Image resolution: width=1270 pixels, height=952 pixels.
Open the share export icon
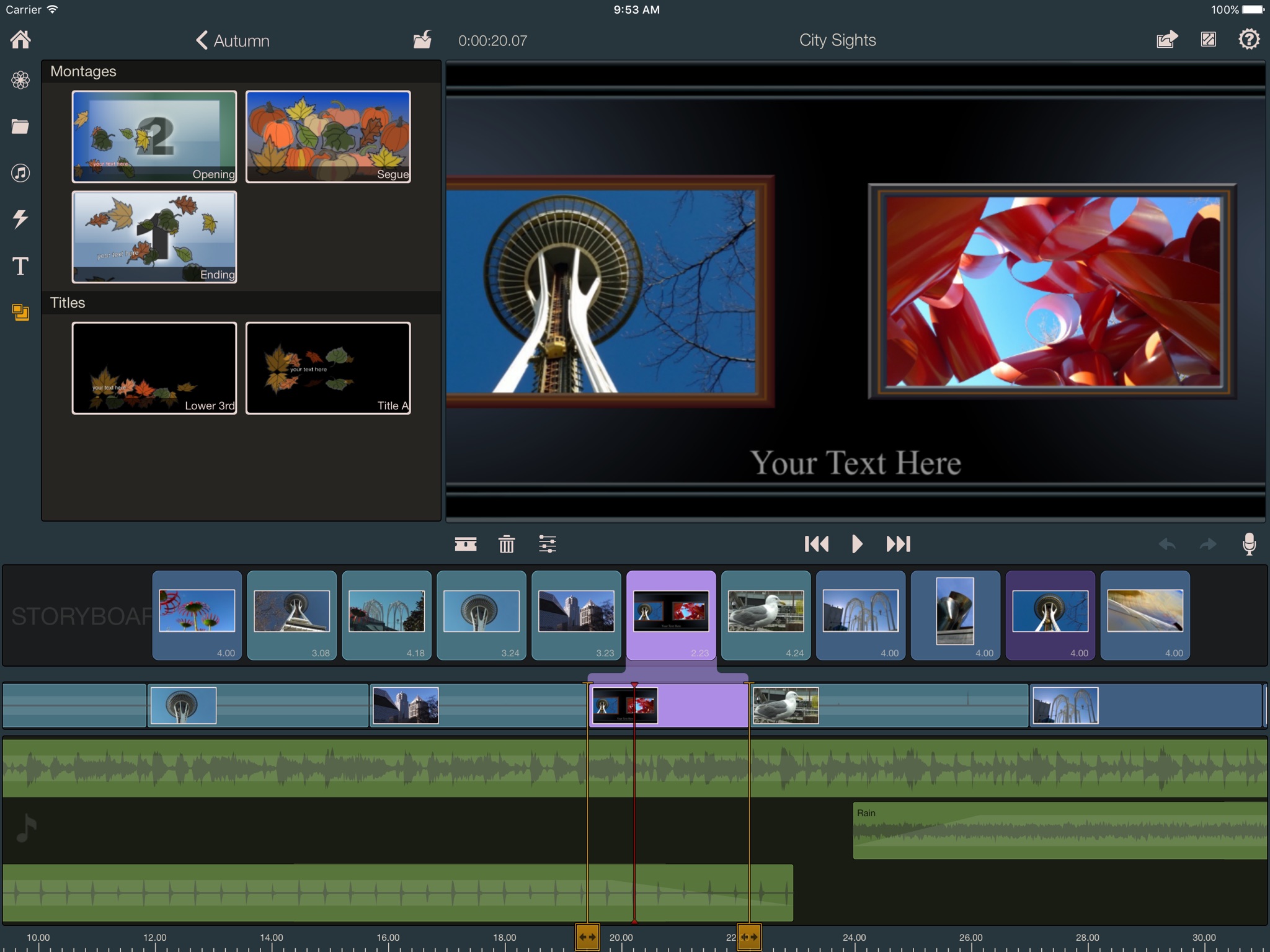1166,40
